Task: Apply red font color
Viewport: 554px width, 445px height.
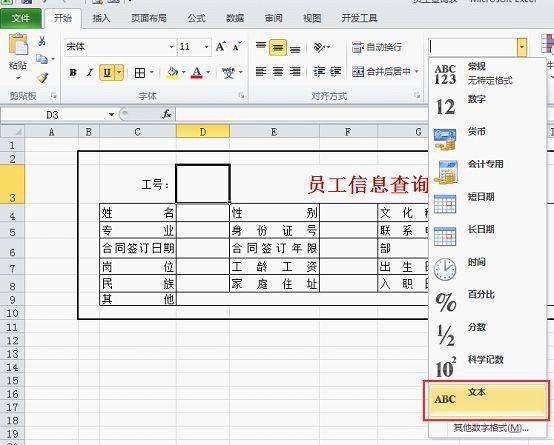Action: point(197,73)
